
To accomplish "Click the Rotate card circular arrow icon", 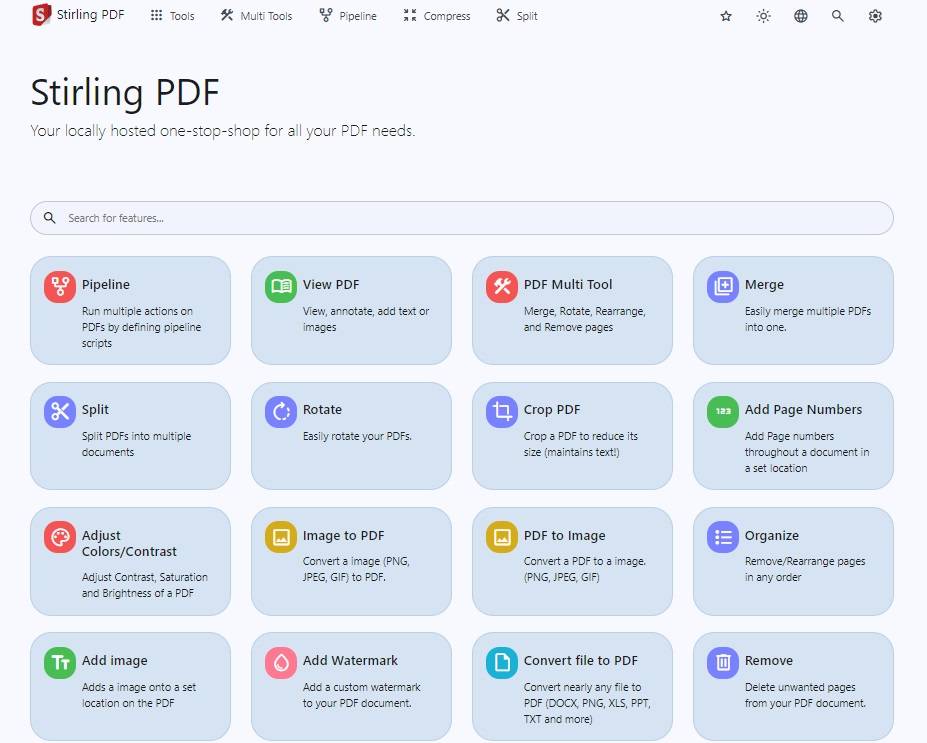I will (281, 411).
